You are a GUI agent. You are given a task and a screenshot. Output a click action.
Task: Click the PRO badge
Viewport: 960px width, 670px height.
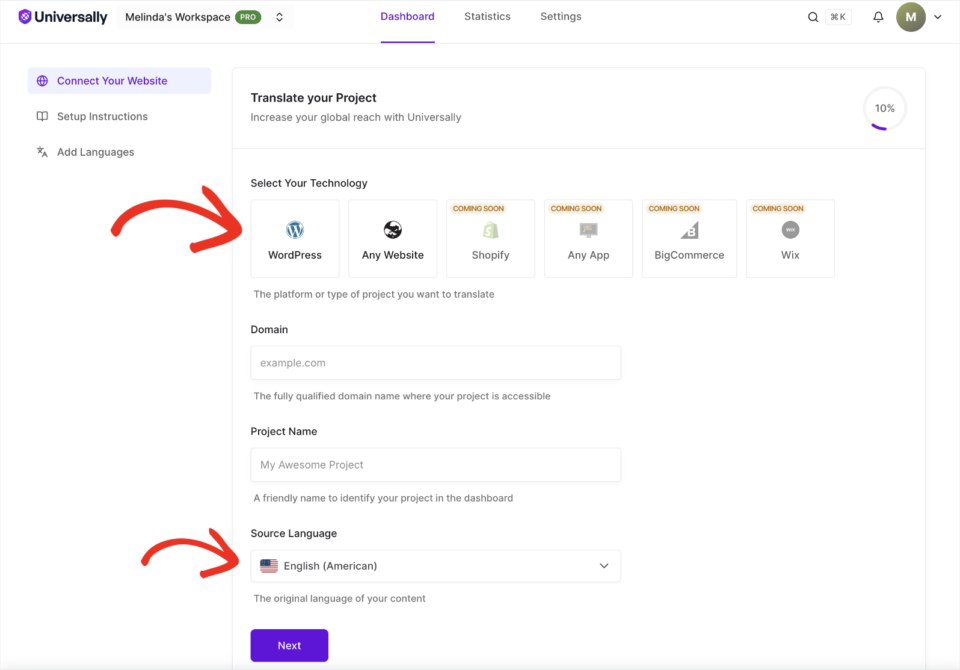tap(248, 17)
